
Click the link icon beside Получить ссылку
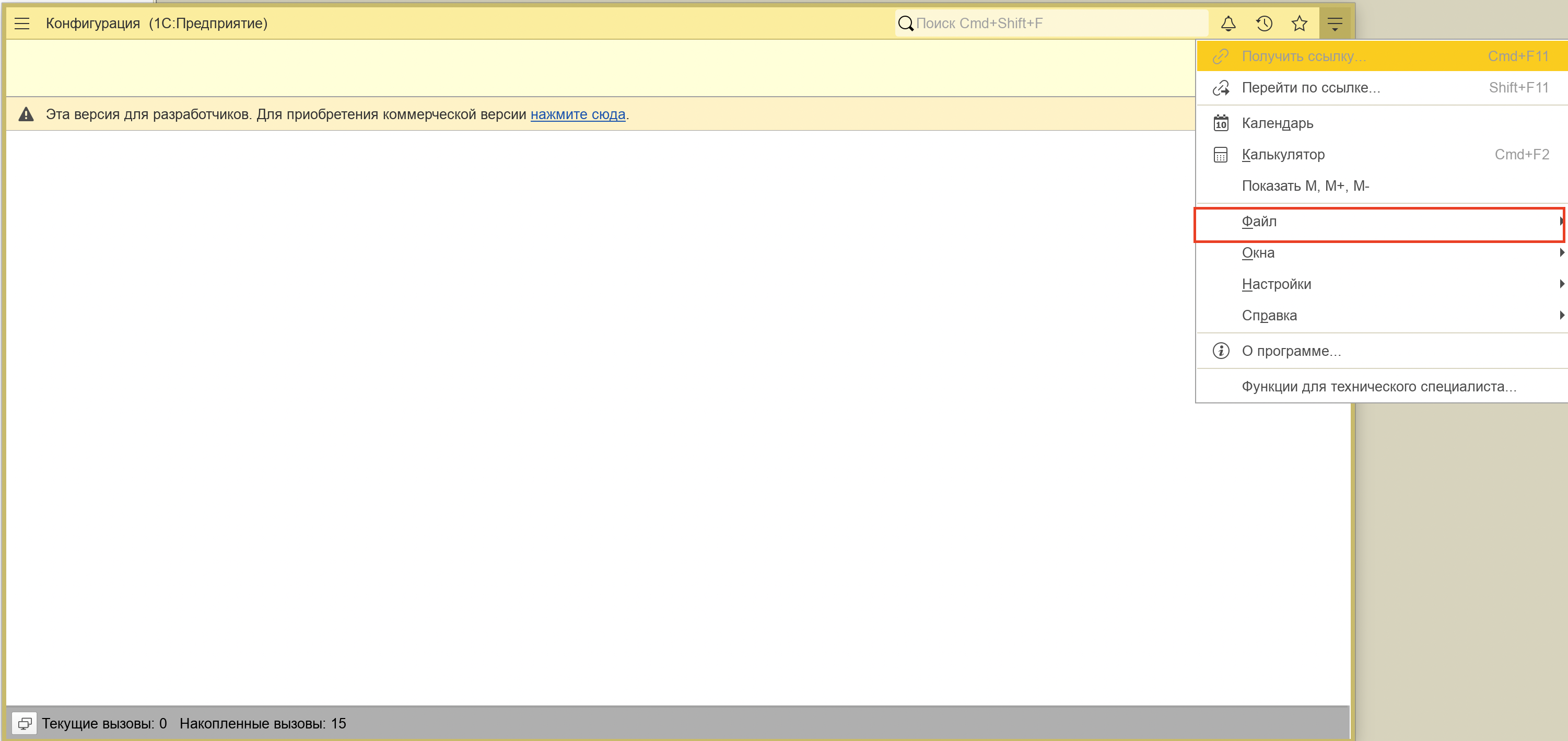pyautogui.click(x=1221, y=56)
